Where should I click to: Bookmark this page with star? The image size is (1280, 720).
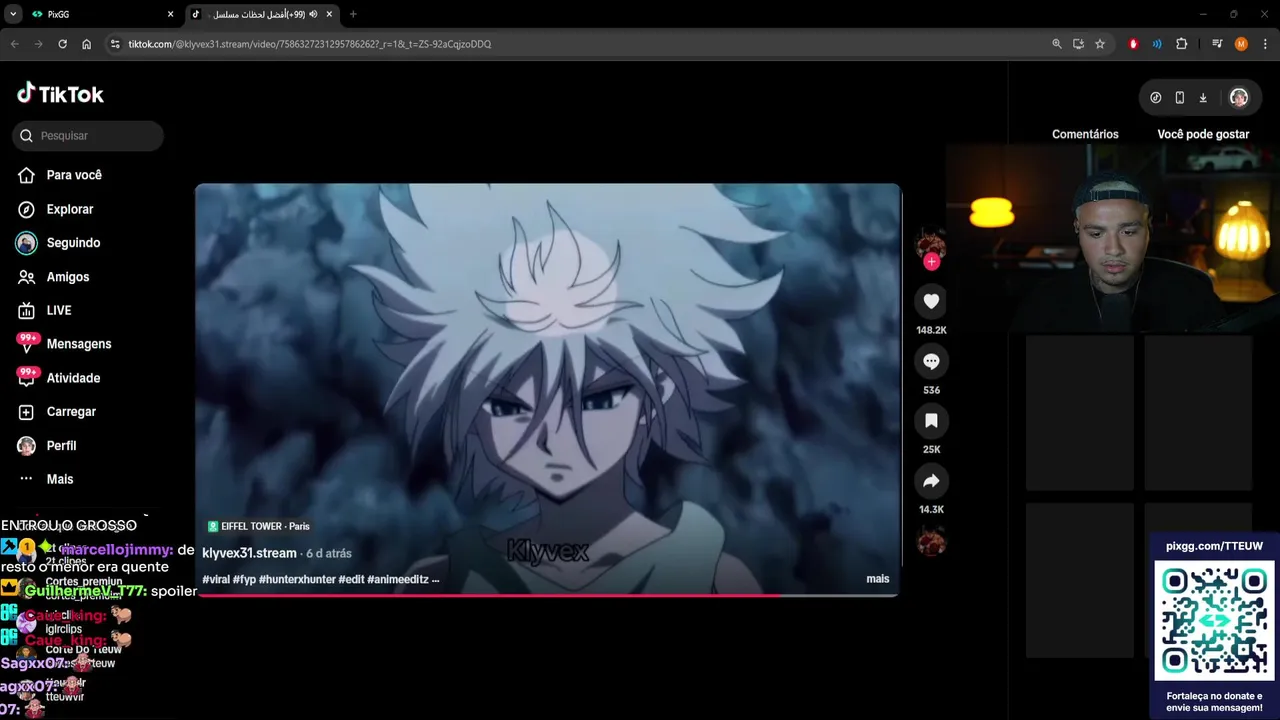click(1100, 44)
